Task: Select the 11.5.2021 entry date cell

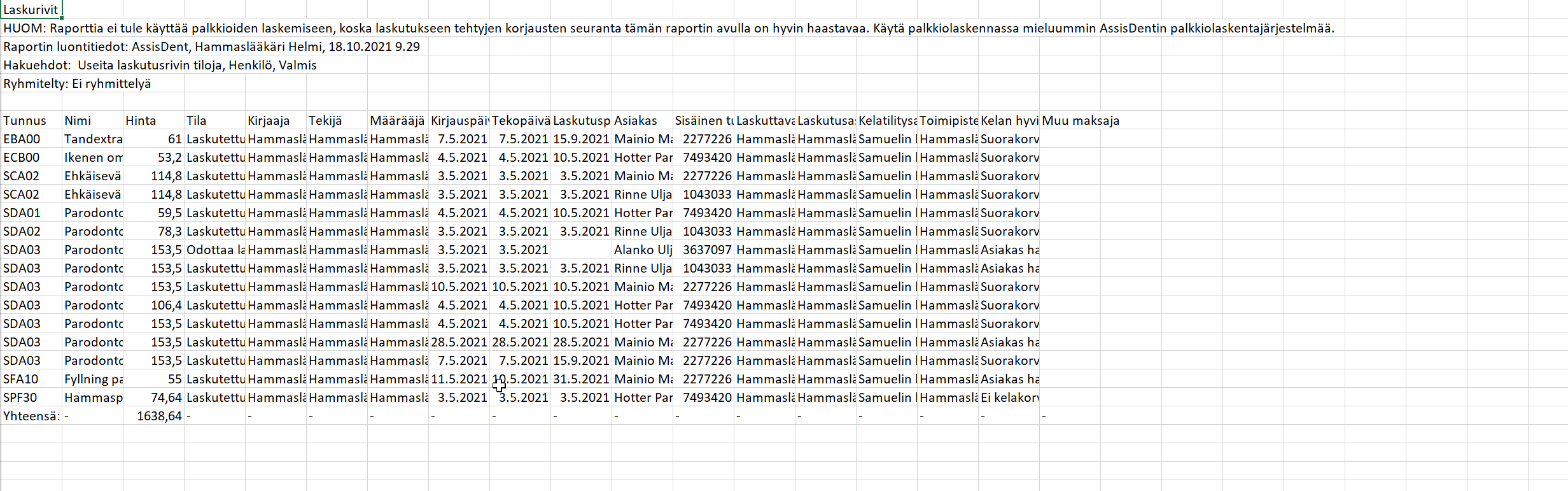Action: pos(459,379)
